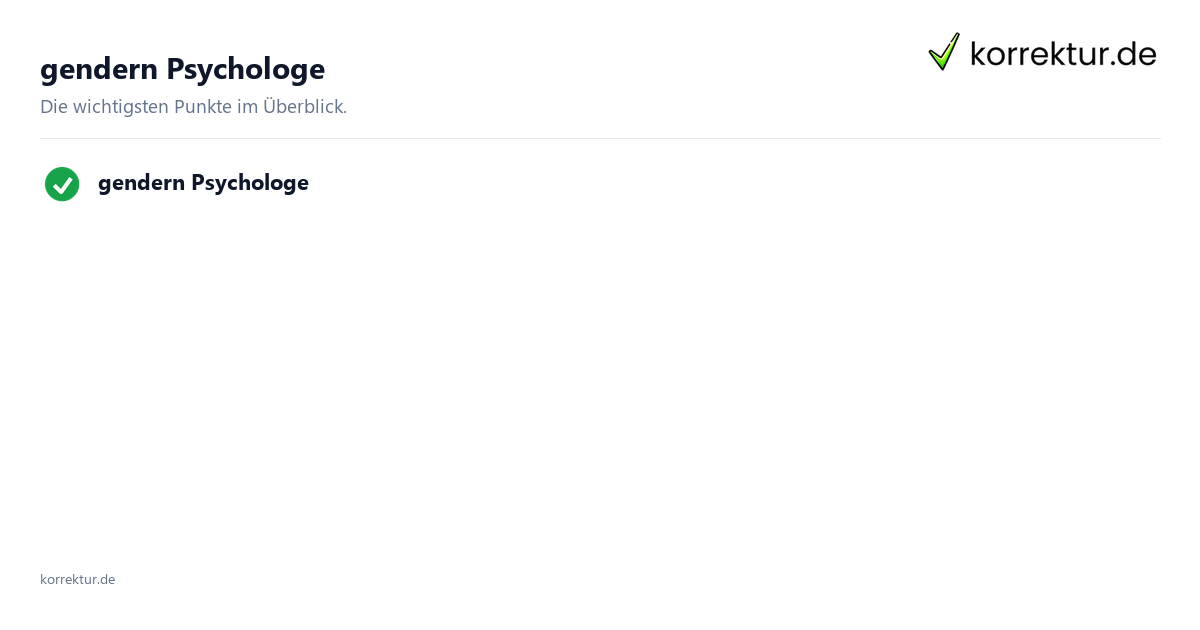Click the words Die wichtigsten in the subtitle
This screenshot has height=630, width=1200.
click(x=105, y=106)
